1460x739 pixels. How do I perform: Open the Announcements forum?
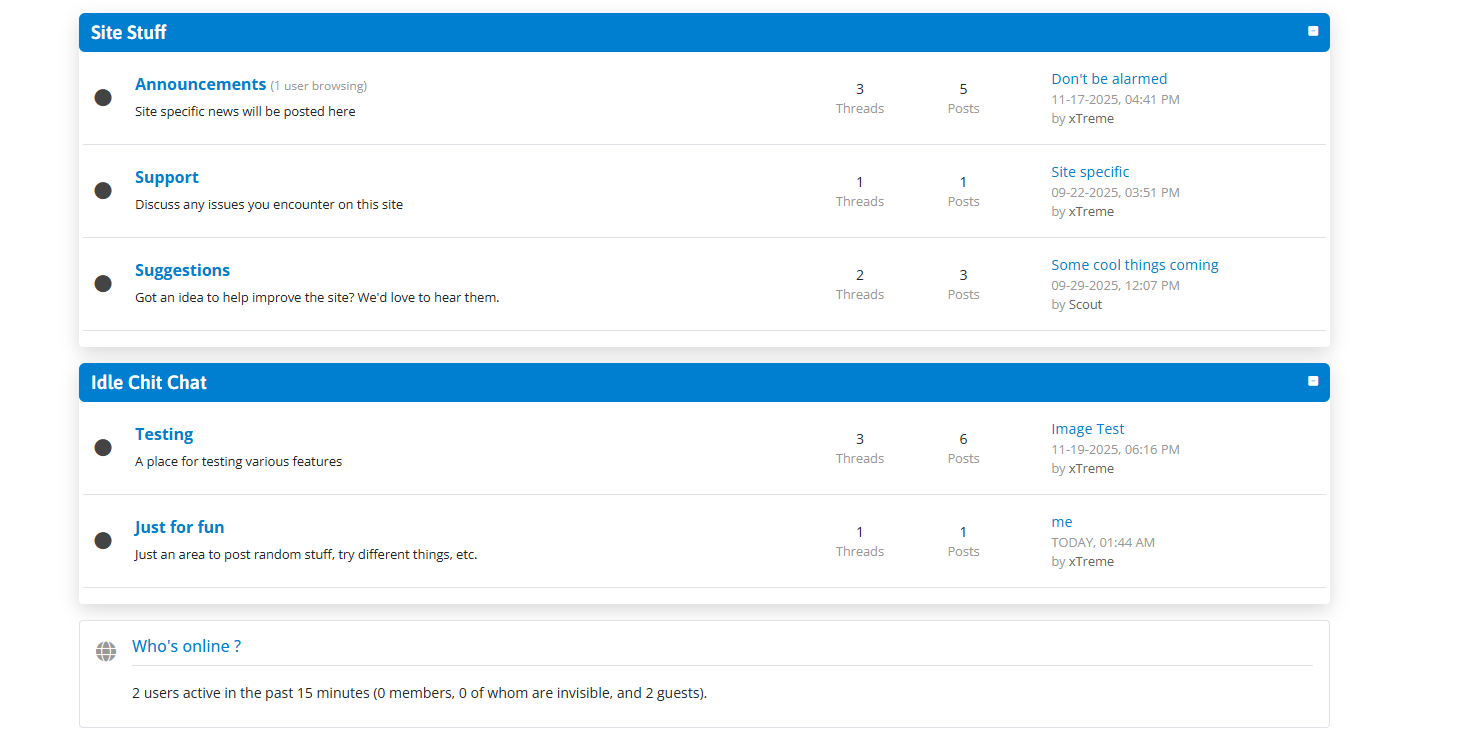click(200, 84)
